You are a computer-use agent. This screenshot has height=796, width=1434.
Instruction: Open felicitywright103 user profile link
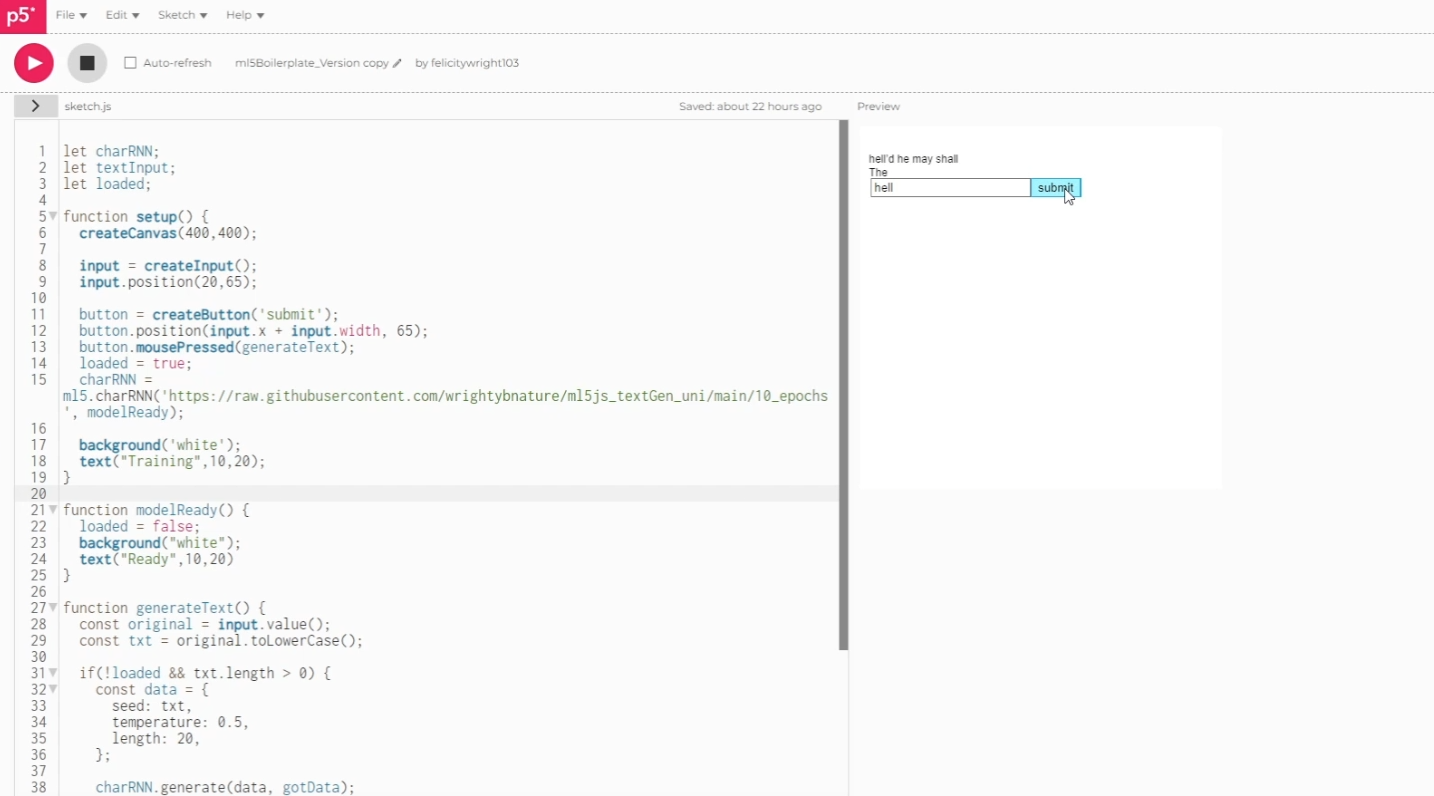point(475,63)
